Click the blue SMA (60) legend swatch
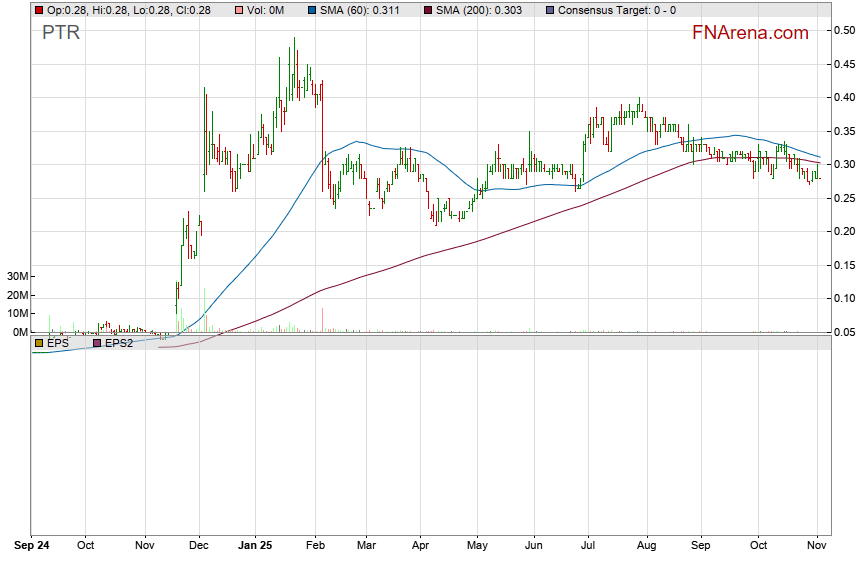 (312, 9)
